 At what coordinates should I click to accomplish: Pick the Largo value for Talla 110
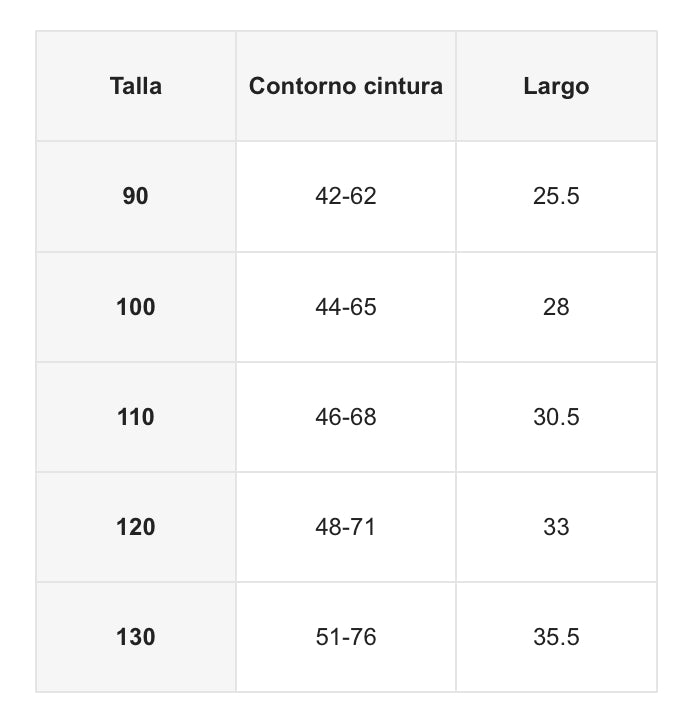556,416
